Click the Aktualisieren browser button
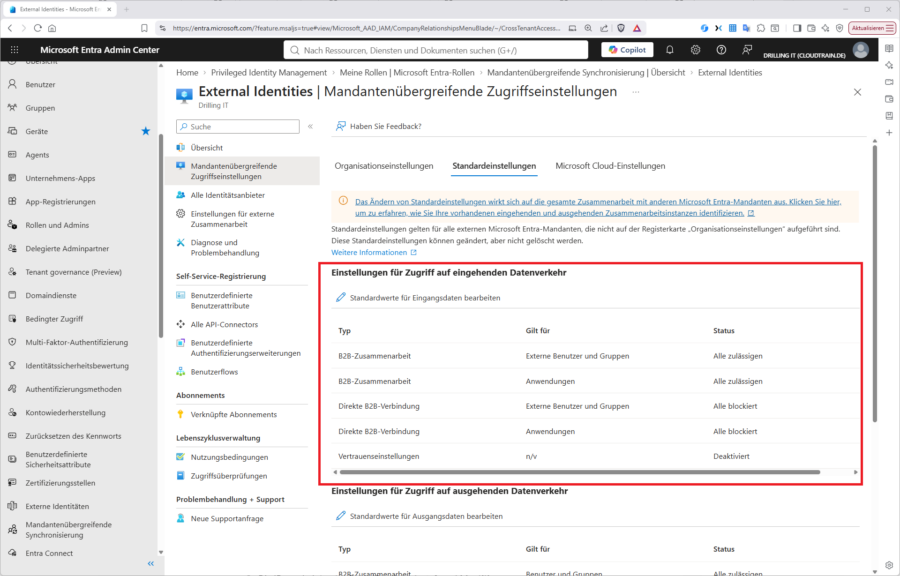The height and width of the screenshot is (576, 900). tap(872, 28)
